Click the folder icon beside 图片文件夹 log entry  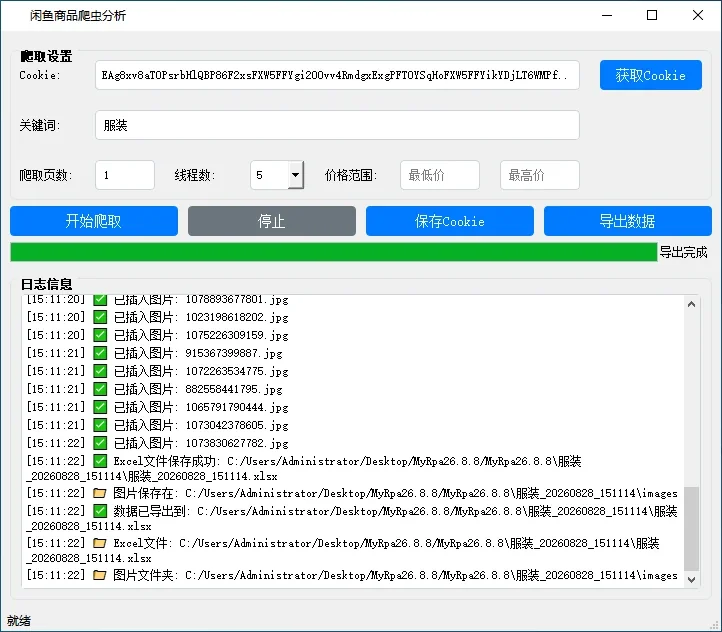(99, 575)
